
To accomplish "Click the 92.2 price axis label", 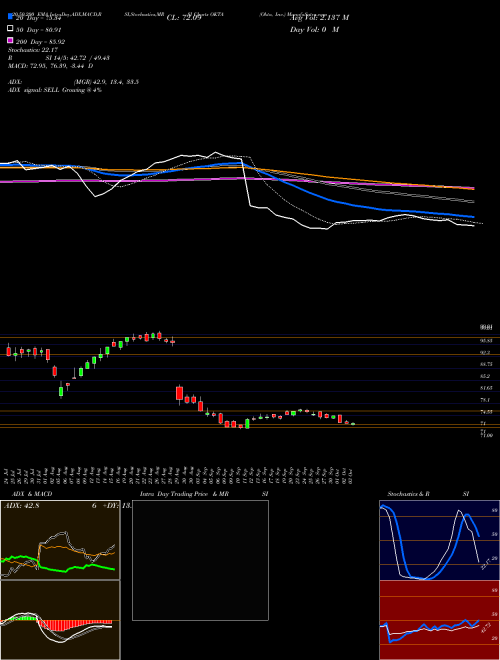I will pyautogui.click(x=485, y=352).
